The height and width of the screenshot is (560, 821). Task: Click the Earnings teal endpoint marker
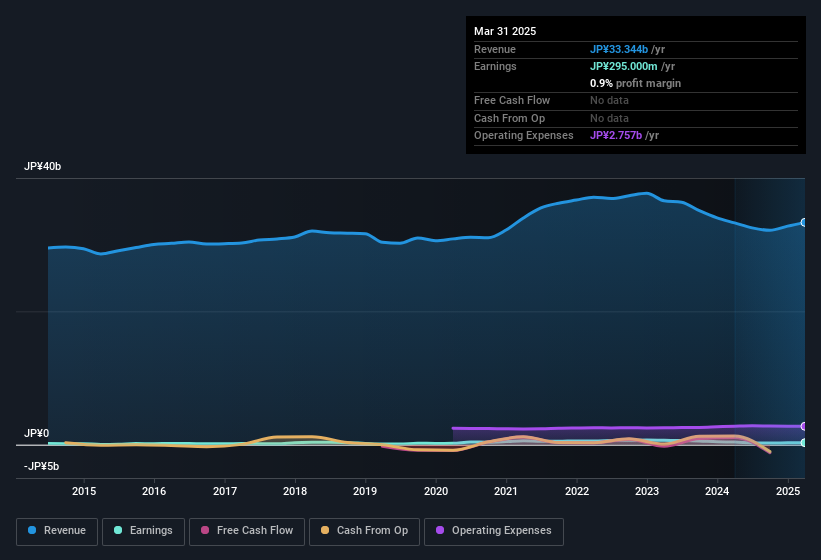point(804,443)
